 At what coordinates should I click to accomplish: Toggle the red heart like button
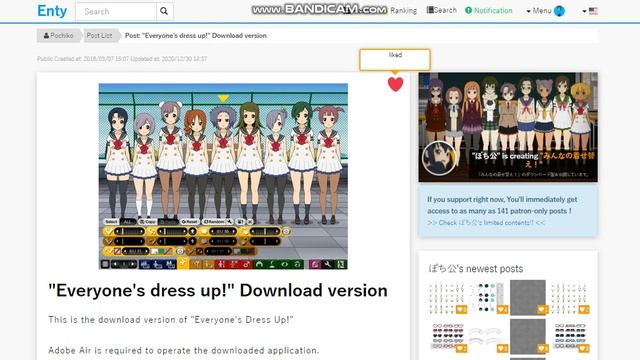[x=395, y=84]
